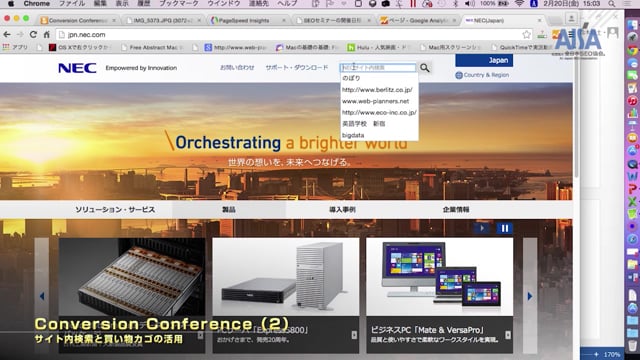Click the page vertical scrollbar
640x360 pixels.
[576, 122]
